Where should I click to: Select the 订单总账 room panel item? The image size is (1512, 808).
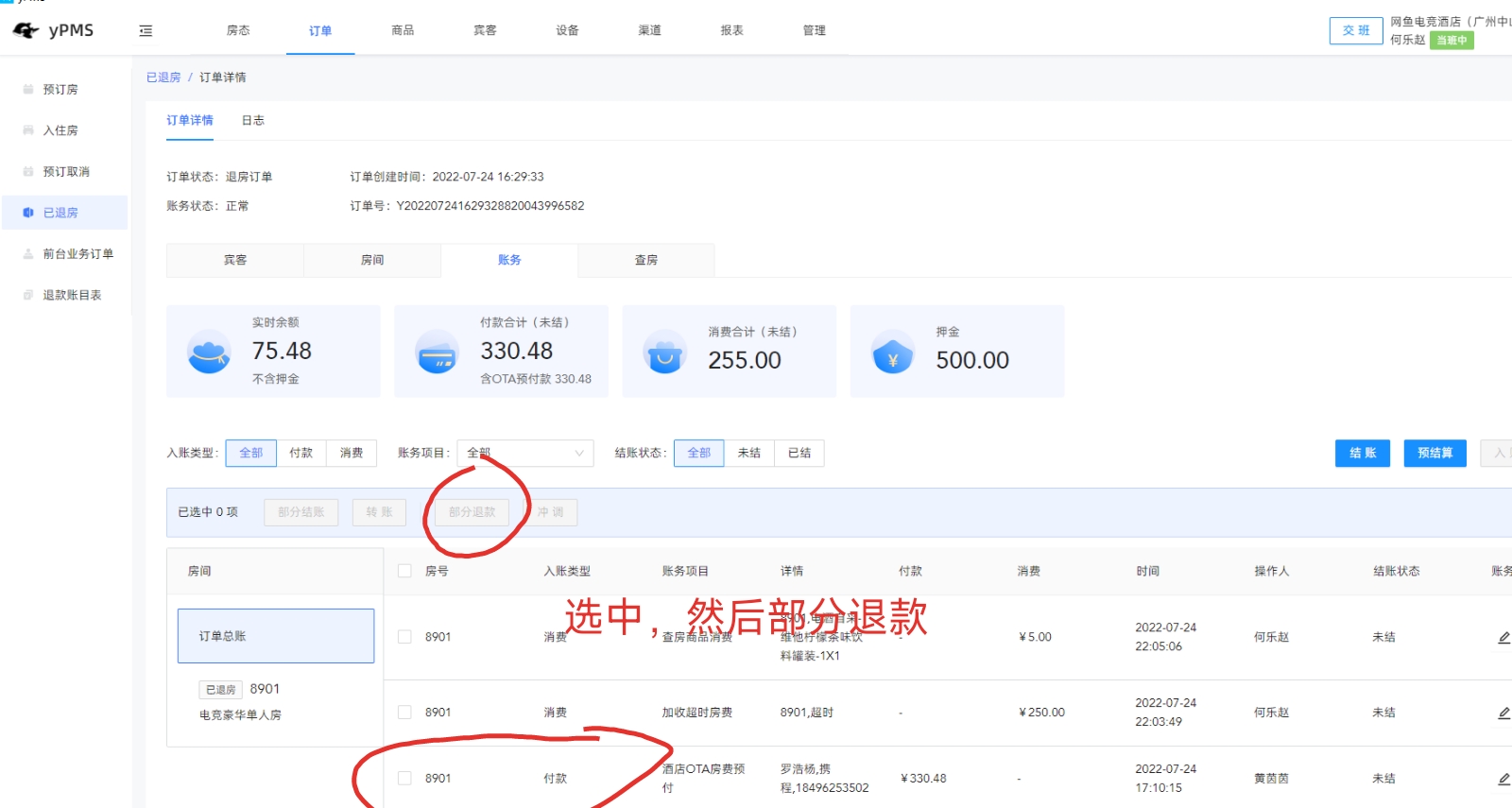276,636
